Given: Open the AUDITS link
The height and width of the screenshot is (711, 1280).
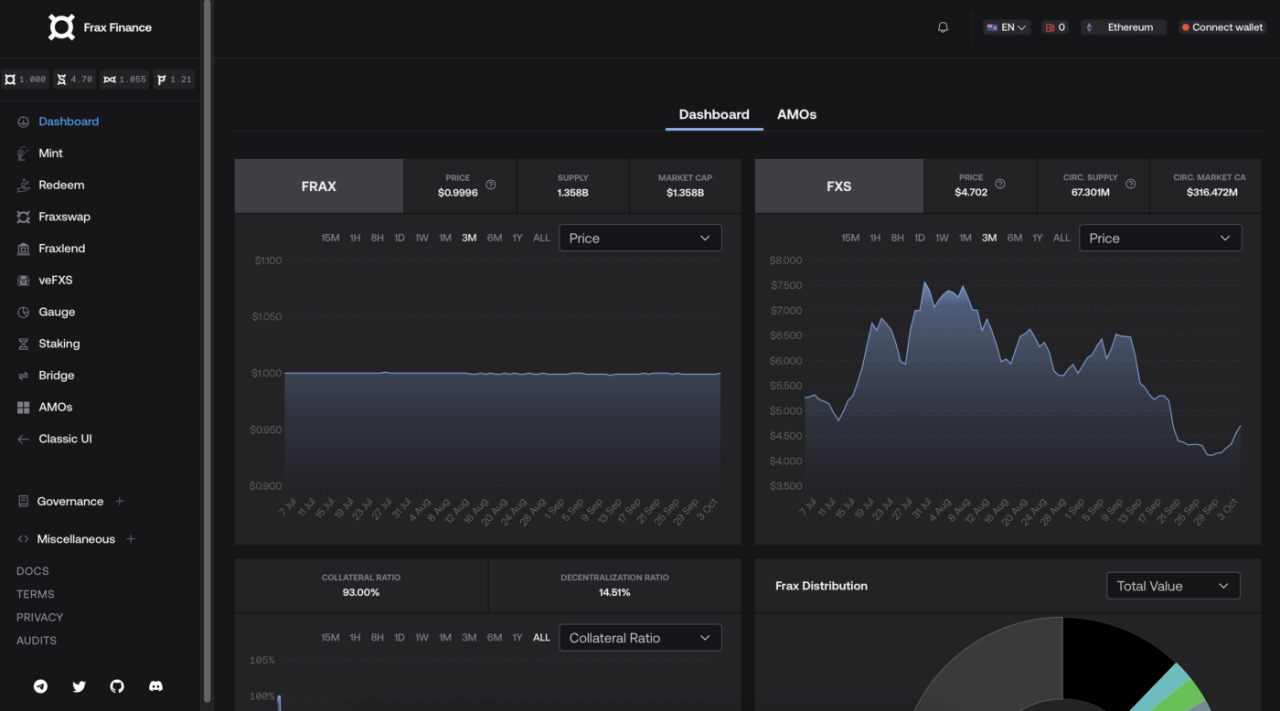Looking at the screenshot, I should [37, 640].
